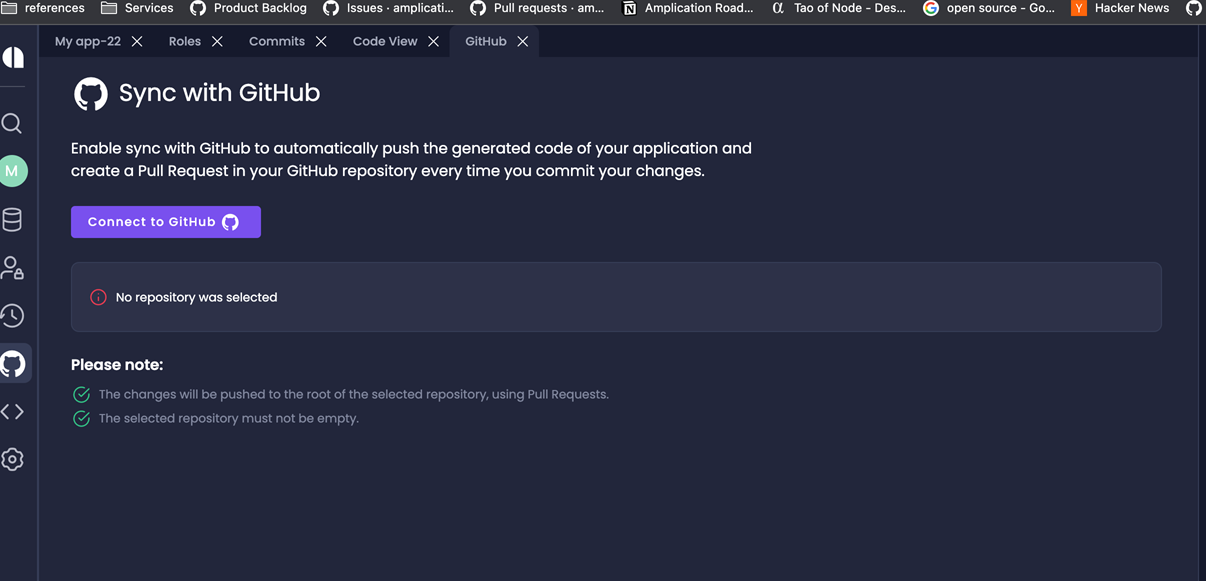Select the My app-22 tab
The height and width of the screenshot is (581, 1206).
coord(85,41)
